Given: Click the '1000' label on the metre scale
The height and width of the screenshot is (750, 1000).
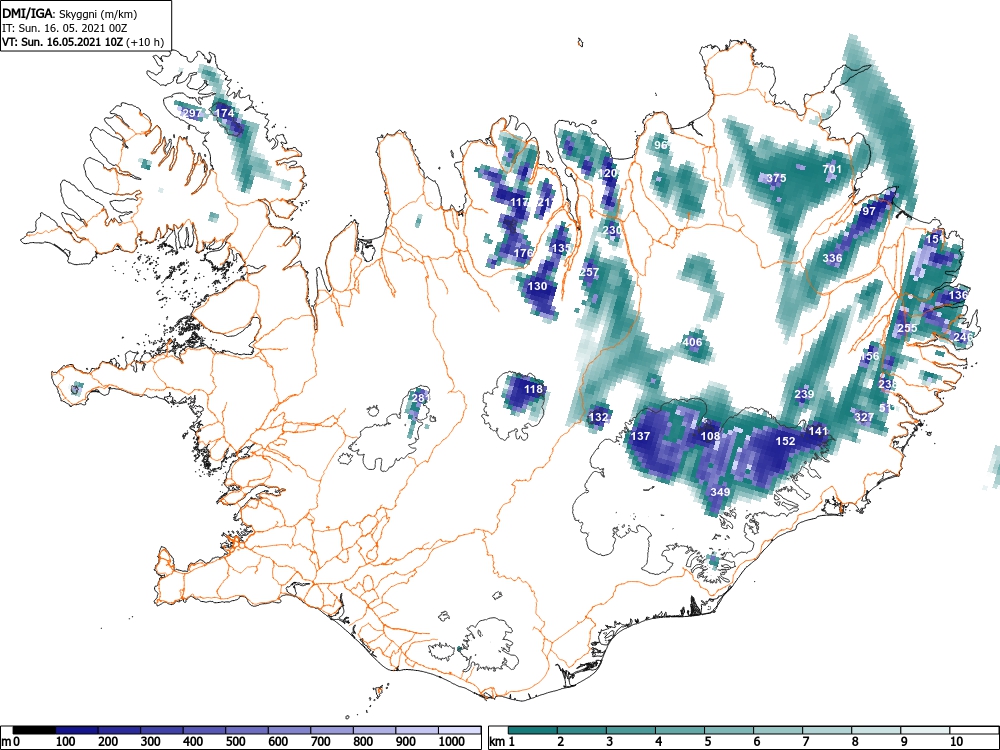Looking at the screenshot, I should point(452,742).
